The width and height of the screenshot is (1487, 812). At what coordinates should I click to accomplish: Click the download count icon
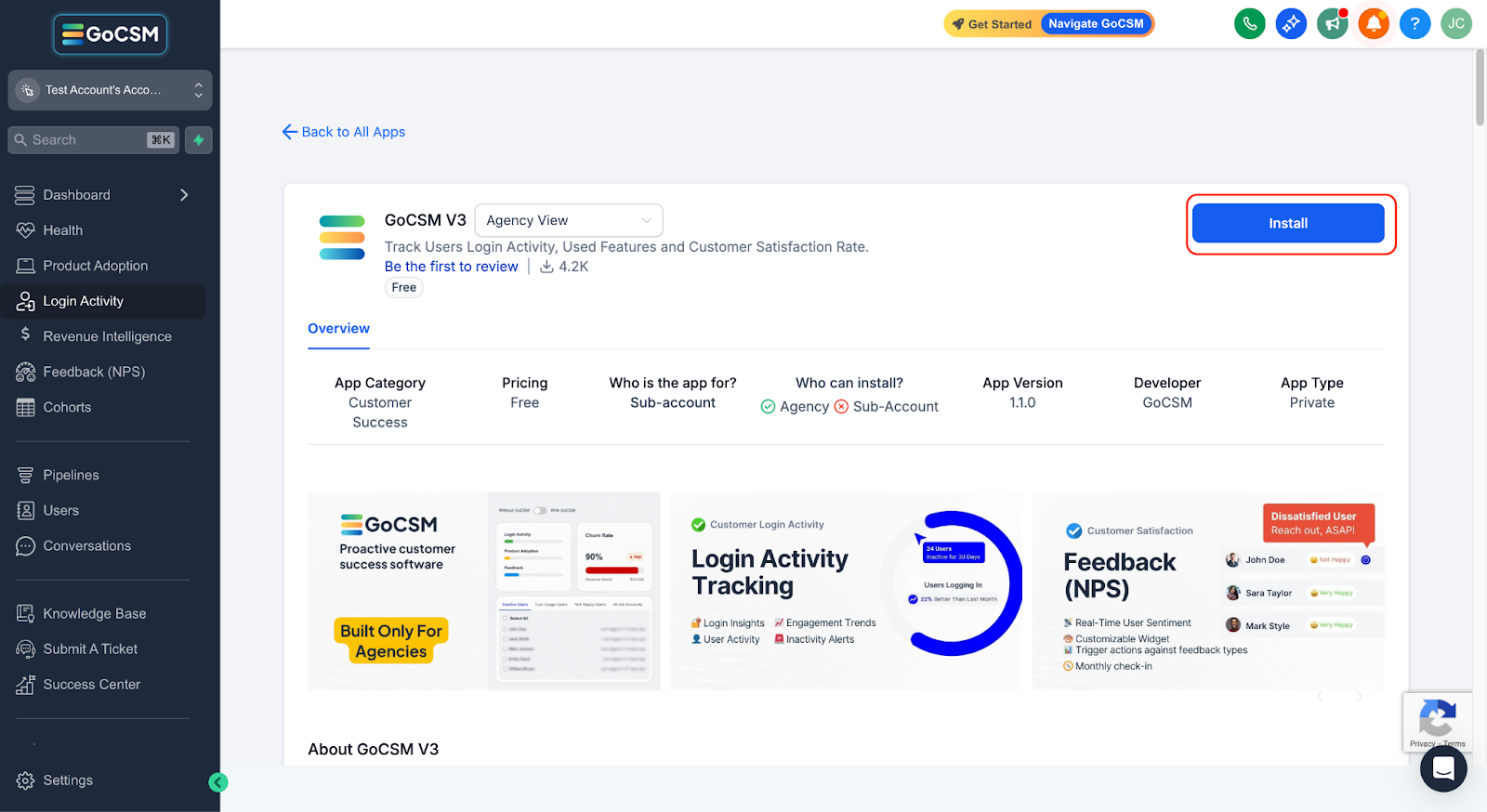[x=547, y=267]
